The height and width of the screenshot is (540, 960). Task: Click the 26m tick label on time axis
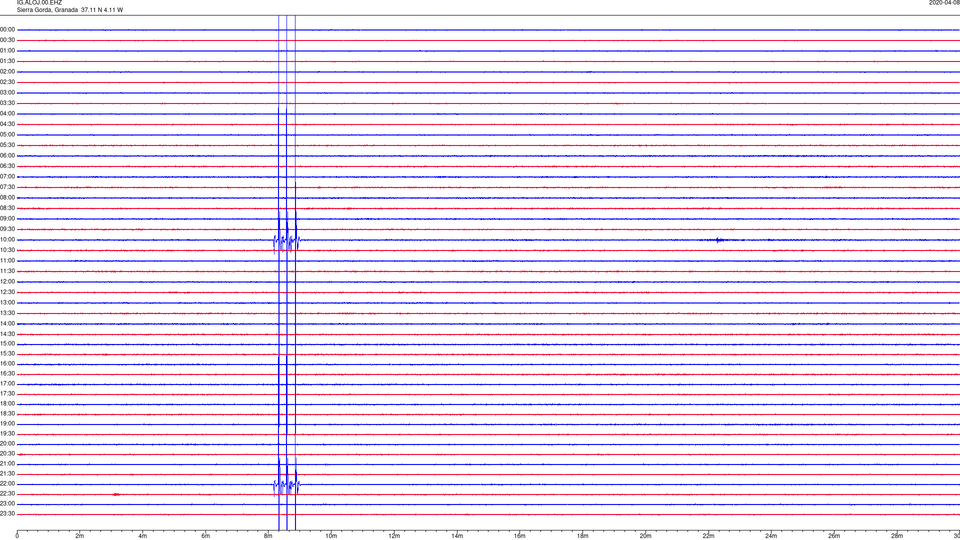[834, 536]
